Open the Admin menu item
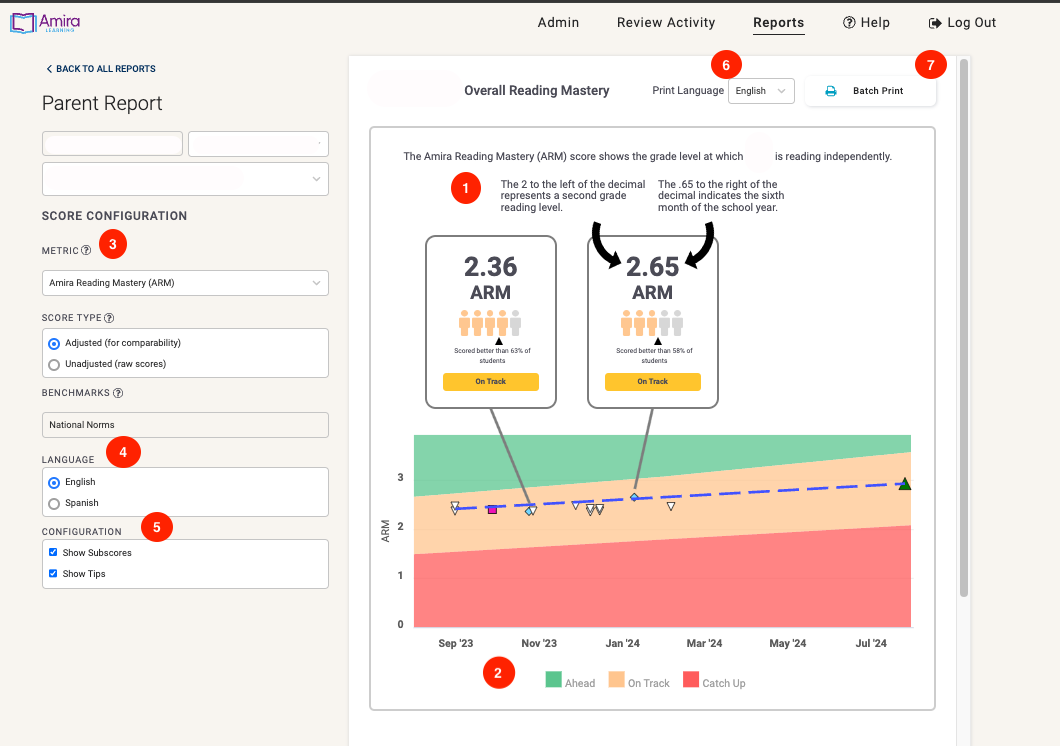The height and width of the screenshot is (746, 1060). click(558, 22)
